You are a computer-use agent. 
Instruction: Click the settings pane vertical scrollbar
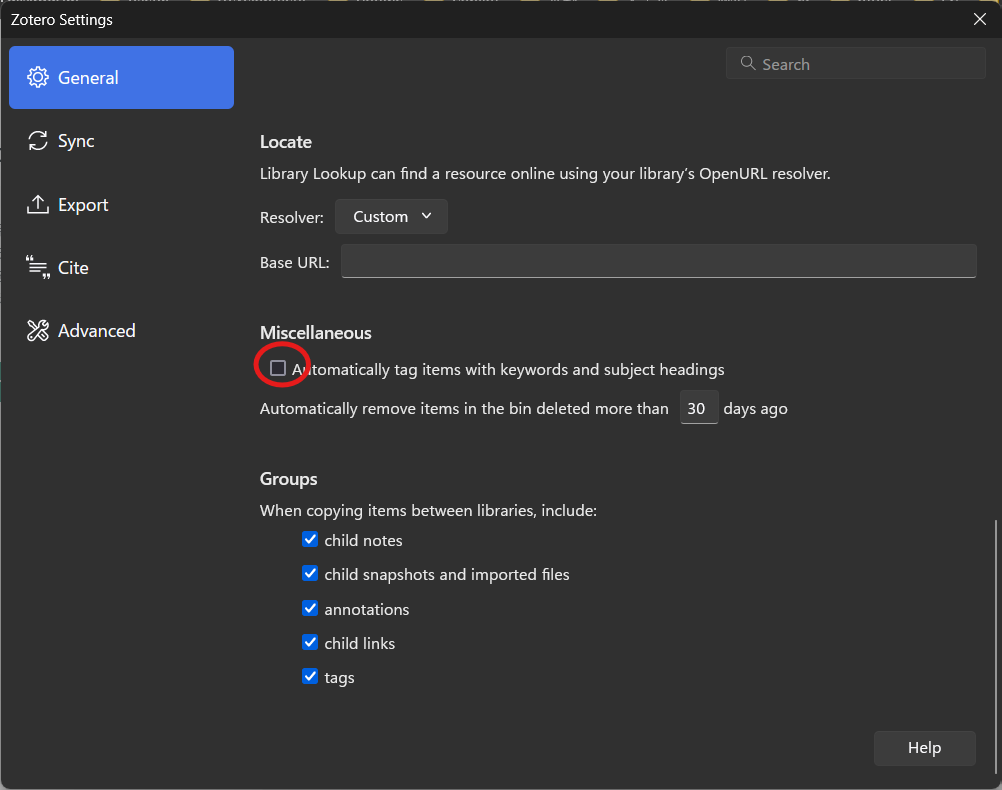click(x=996, y=646)
